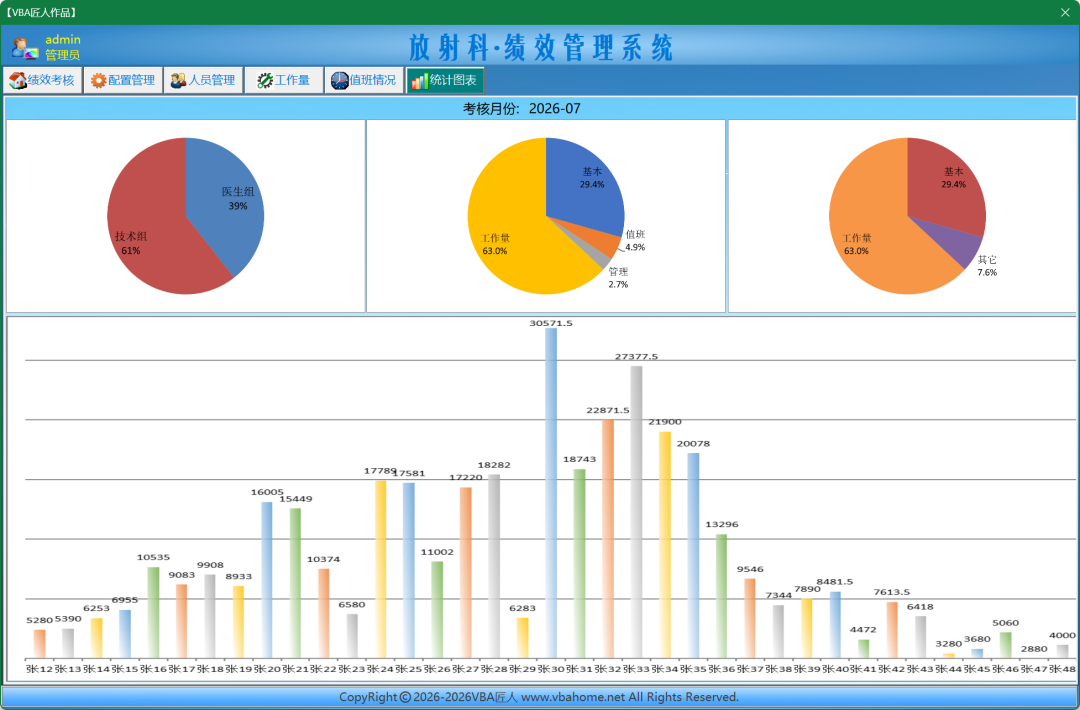Click the blue bar valued 20078
This screenshot has height=710, width=1080.
(x=693, y=555)
